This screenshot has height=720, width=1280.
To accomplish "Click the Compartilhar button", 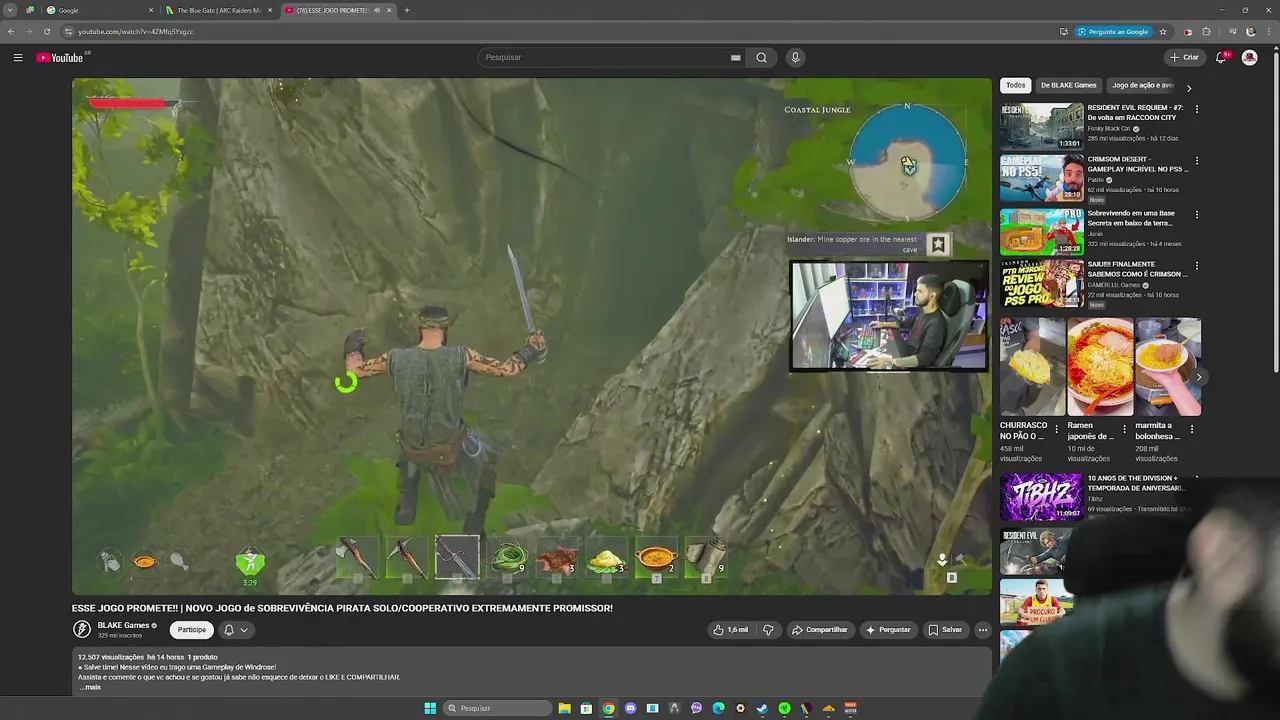I will [819, 630].
